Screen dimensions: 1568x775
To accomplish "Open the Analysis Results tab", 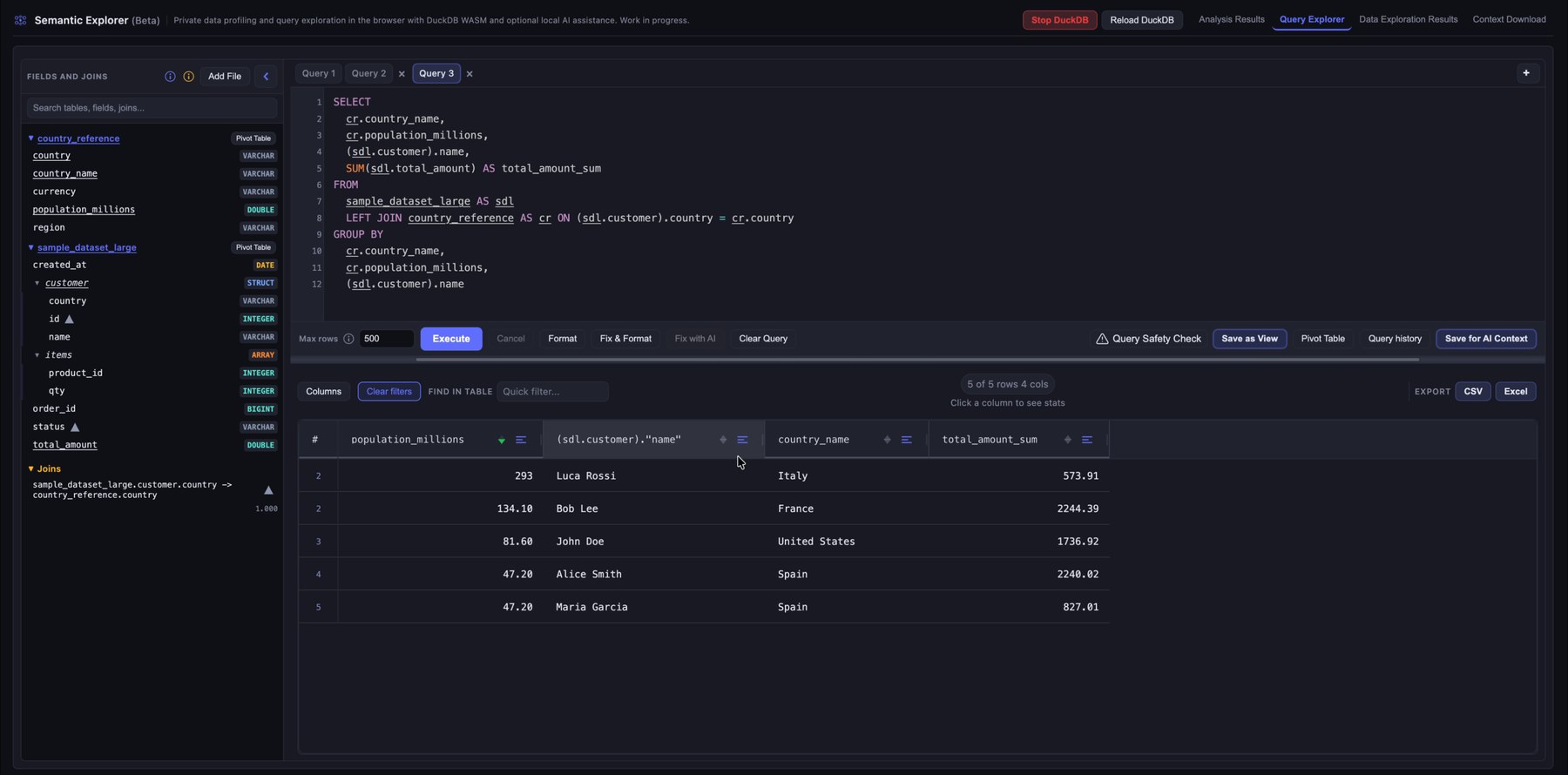I will [1231, 19].
